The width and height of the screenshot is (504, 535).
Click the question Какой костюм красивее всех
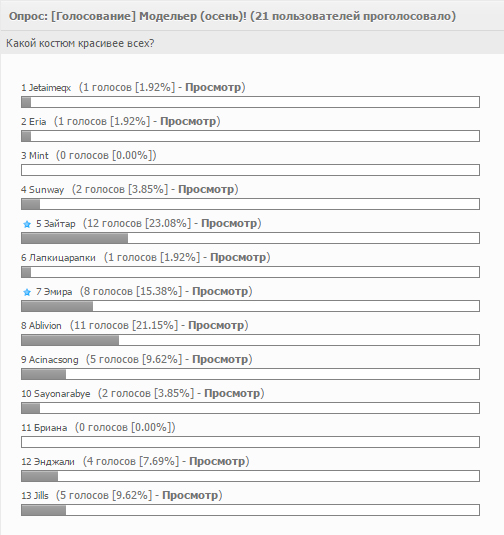coord(80,43)
